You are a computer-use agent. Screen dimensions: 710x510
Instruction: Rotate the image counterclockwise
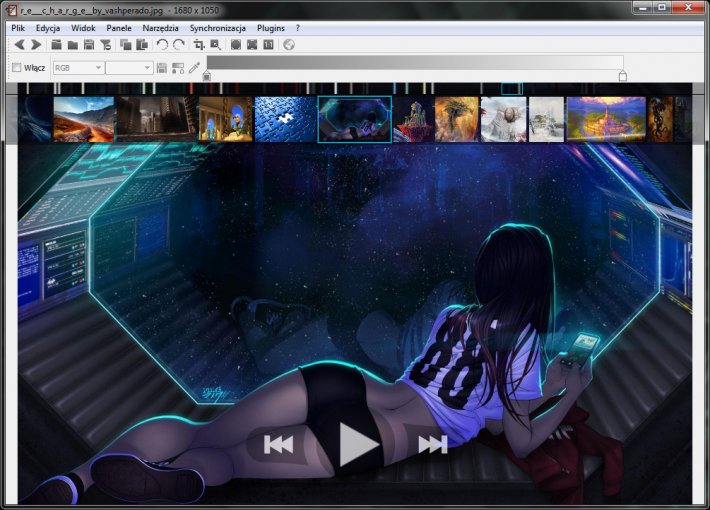coord(162,44)
